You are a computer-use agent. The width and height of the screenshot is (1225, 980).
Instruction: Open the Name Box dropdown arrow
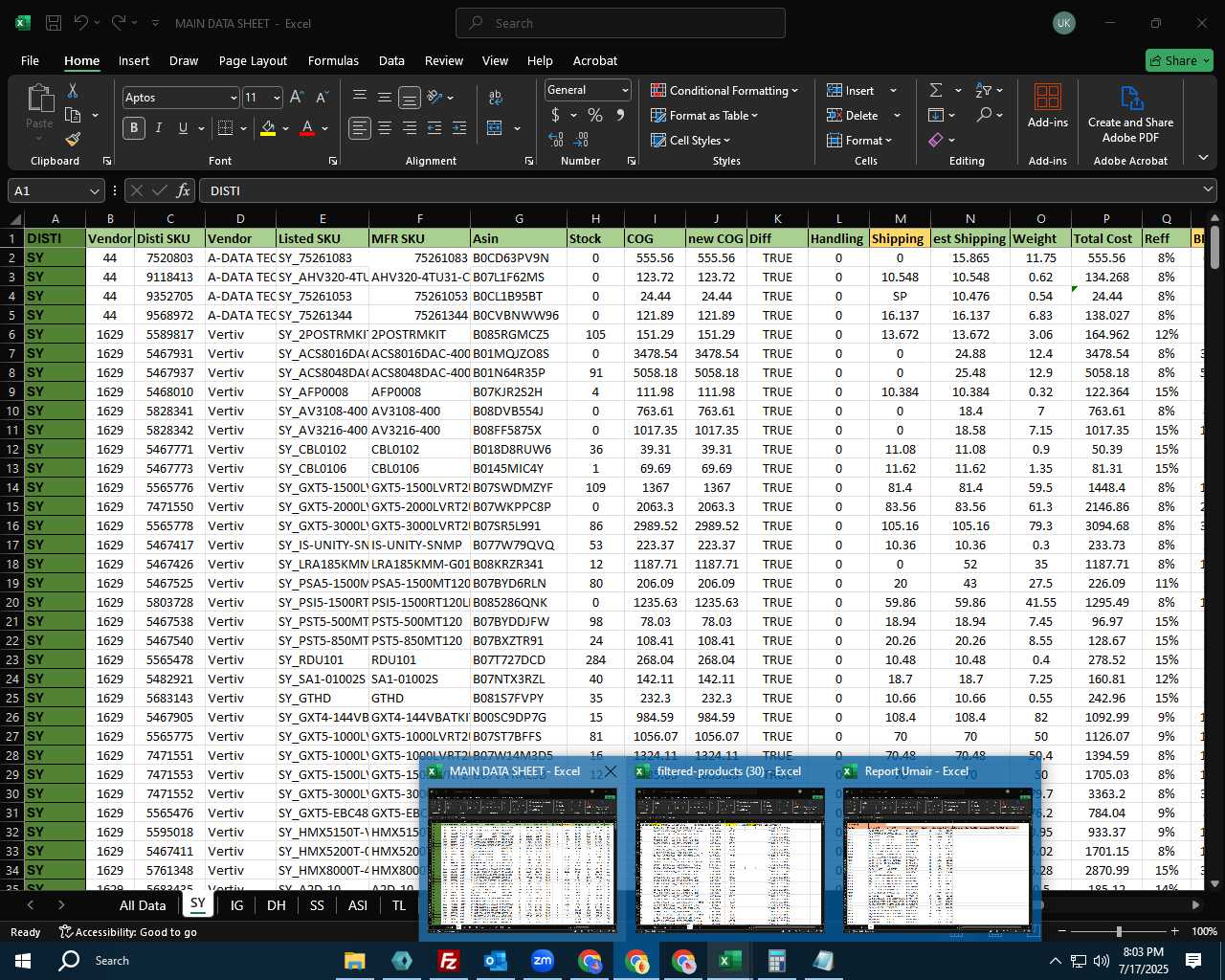(x=93, y=190)
